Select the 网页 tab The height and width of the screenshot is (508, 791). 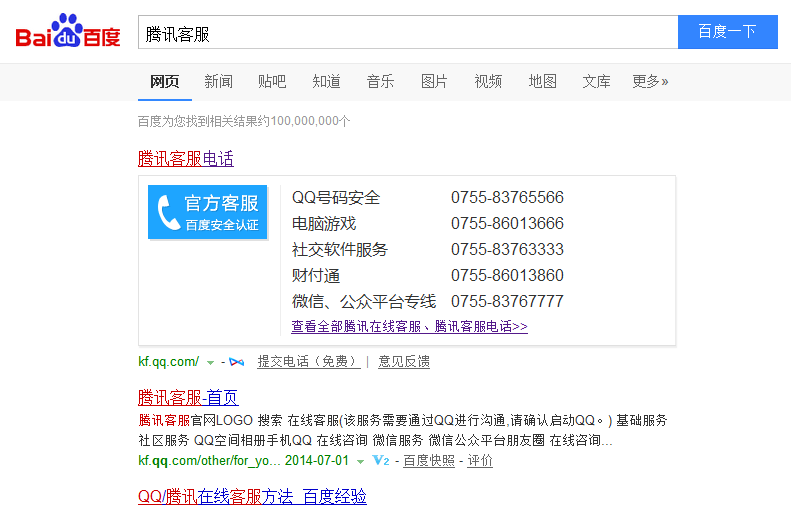click(164, 82)
